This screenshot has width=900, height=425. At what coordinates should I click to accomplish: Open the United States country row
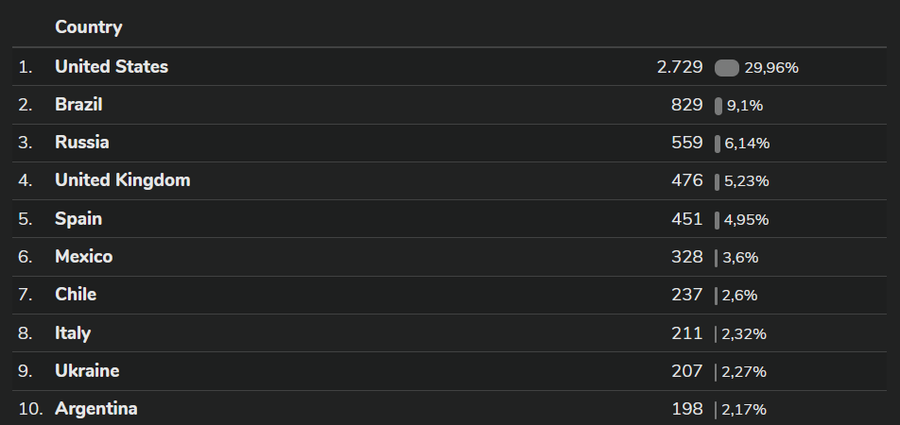(x=111, y=67)
